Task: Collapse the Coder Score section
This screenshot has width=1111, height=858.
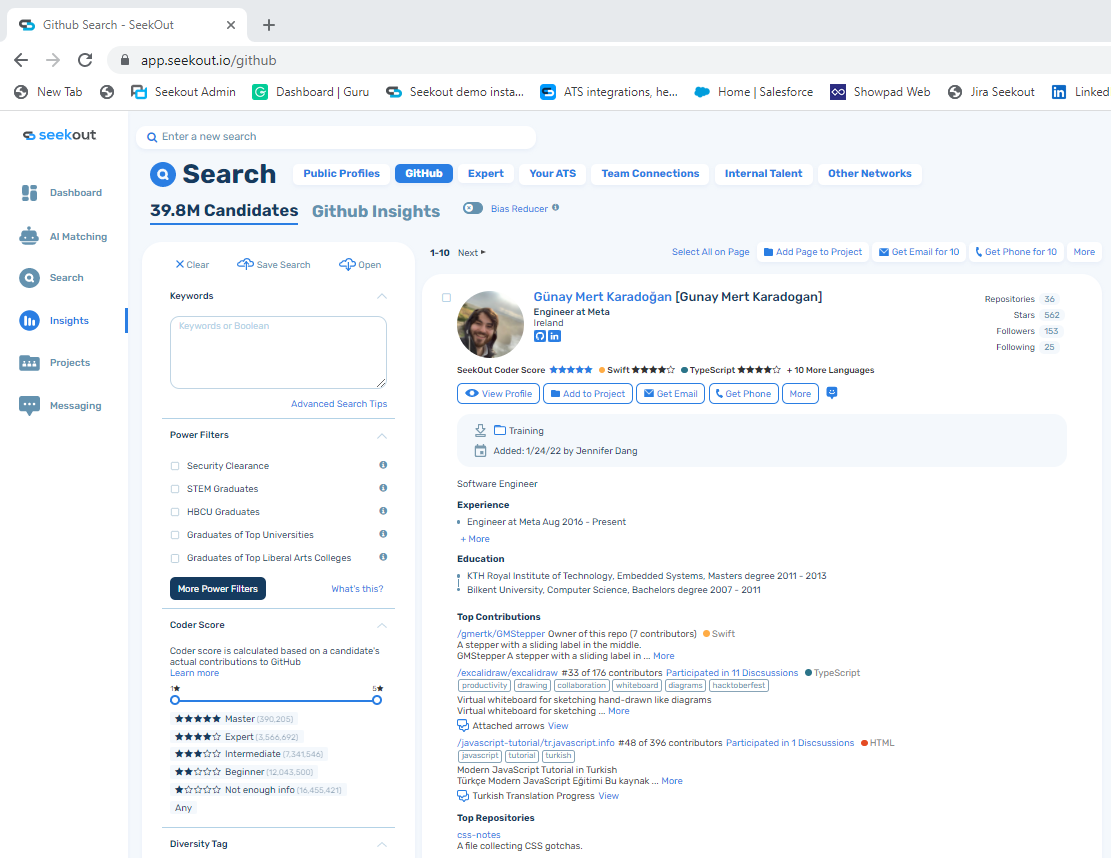Action: coord(381,626)
